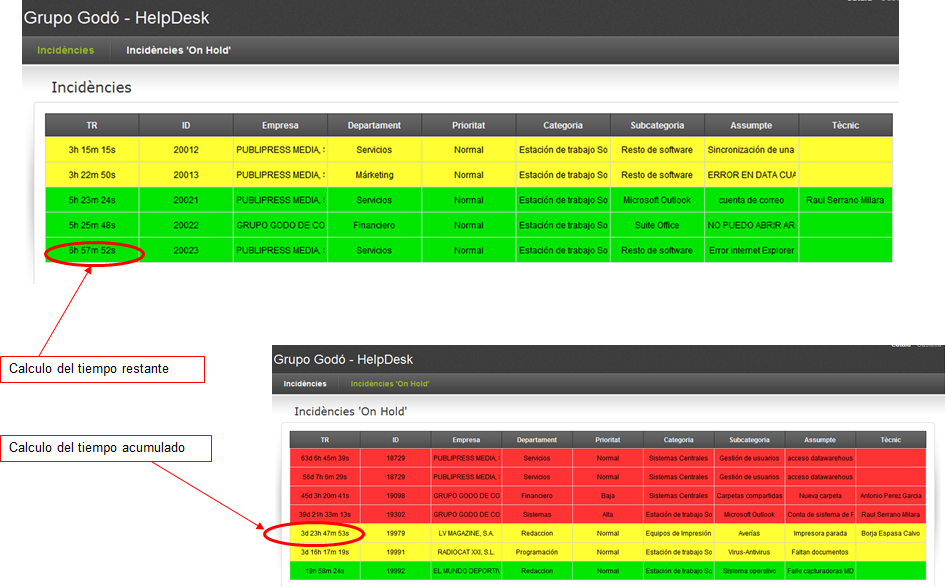Select incident row with ID 20013
The height and width of the screenshot is (587, 945).
(x=186, y=175)
